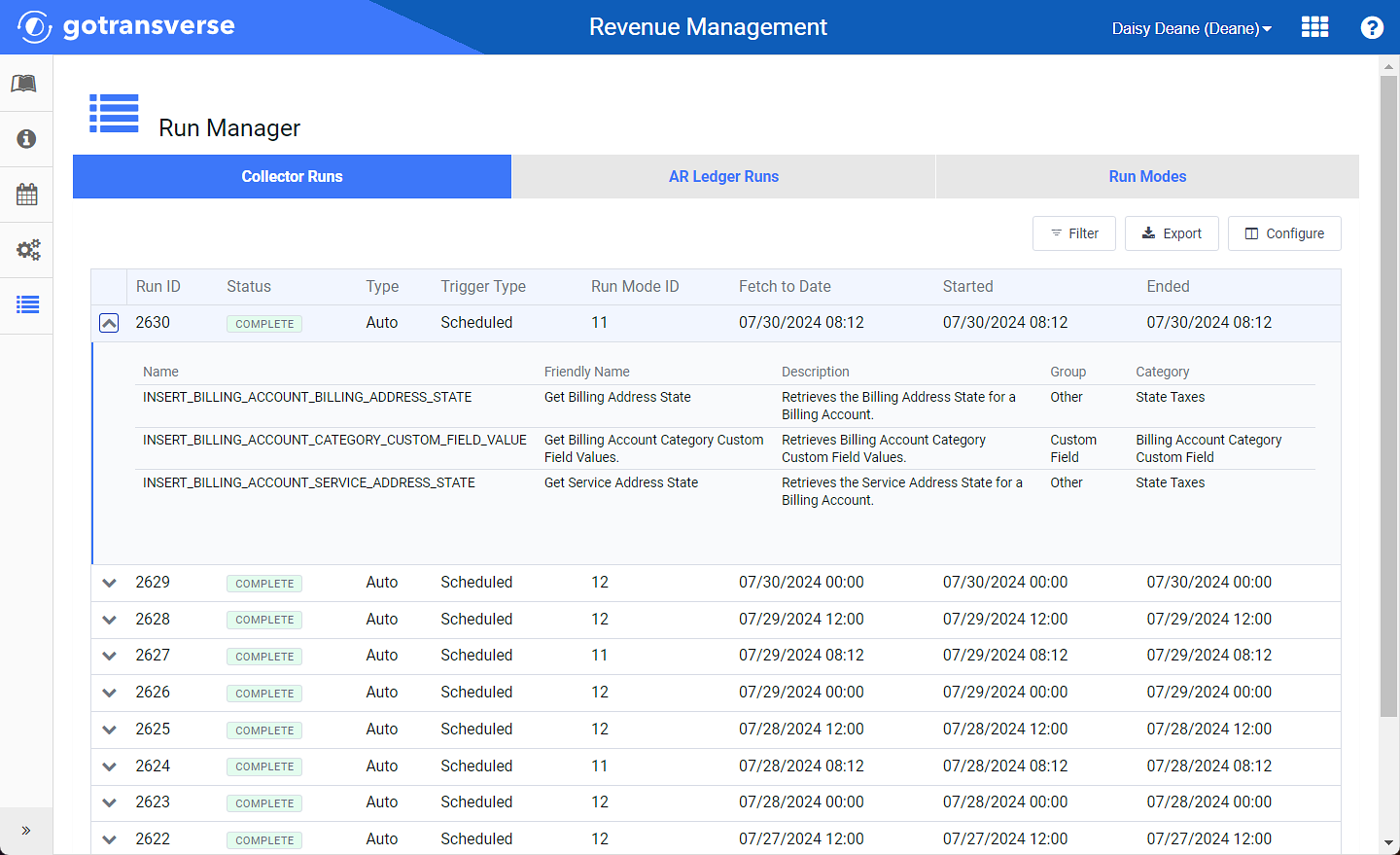Click the Filter button
The height and width of the screenshot is (855, 1400).
pyautogui.click(x=1074, y=233)
